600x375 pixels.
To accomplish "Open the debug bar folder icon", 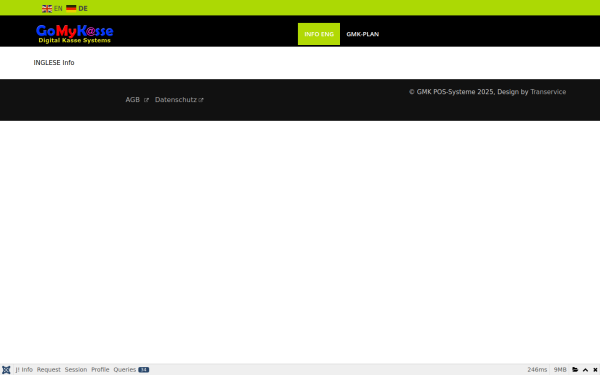I will click(575, 370).
